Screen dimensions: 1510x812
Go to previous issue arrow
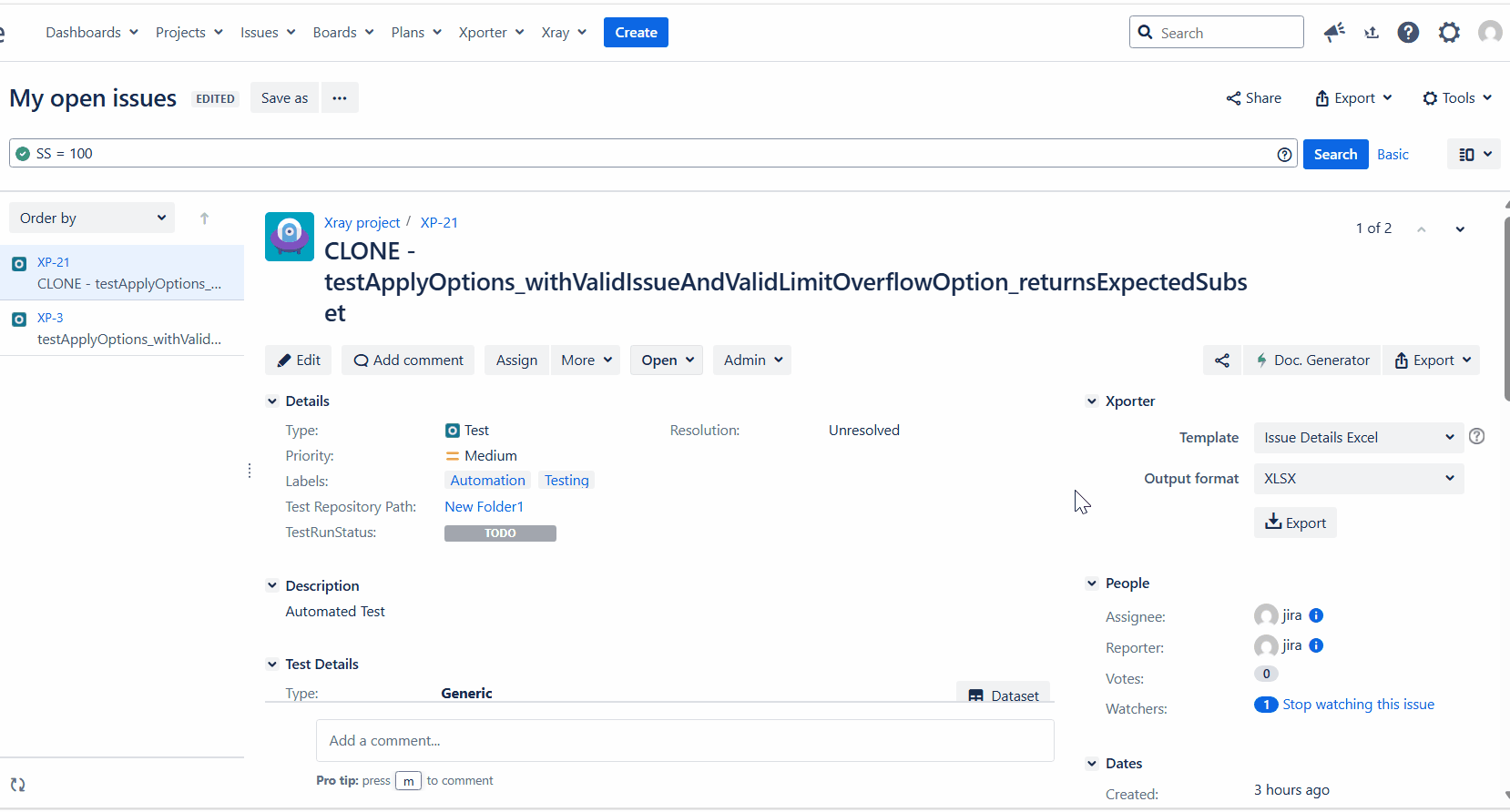click(x=1422, y=229)
